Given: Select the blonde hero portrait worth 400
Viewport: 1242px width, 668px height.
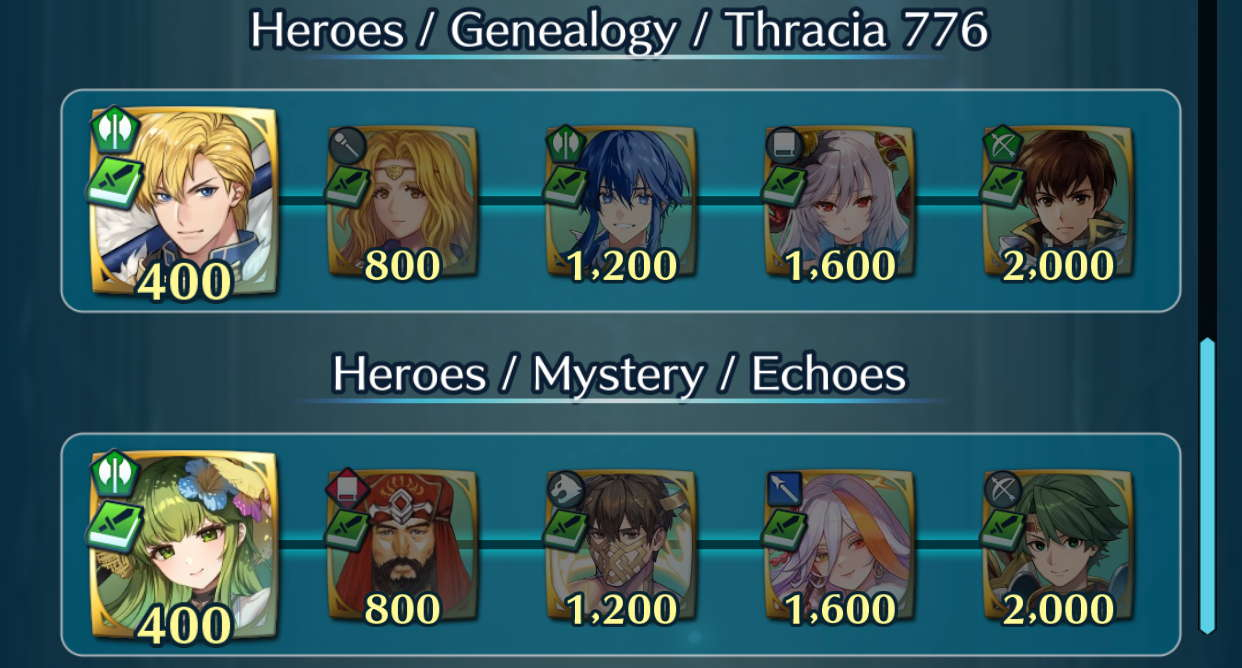Looking at the screenshot, I should click(x=184, y=201).
